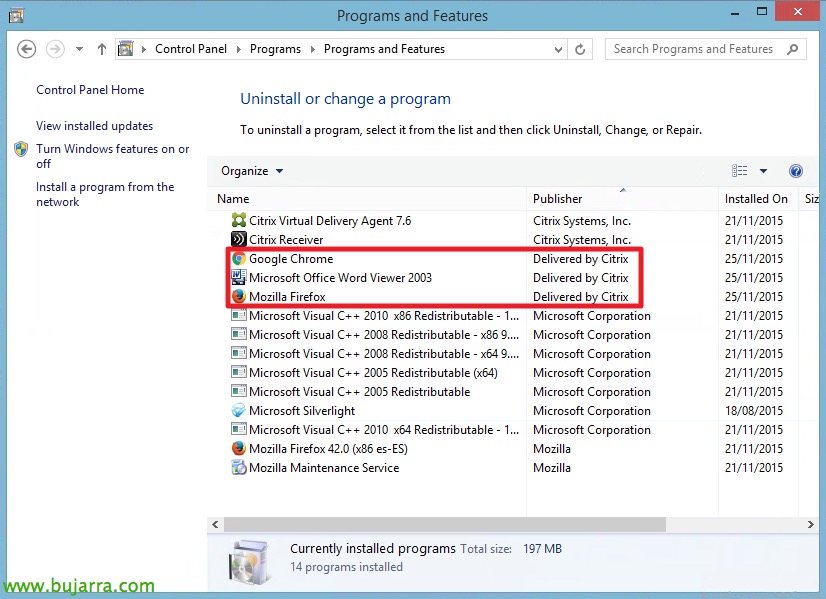Click the Word Viewer 2003 icon
The image size is (826, 599).
pyautogui.click(x=239, y=277)
